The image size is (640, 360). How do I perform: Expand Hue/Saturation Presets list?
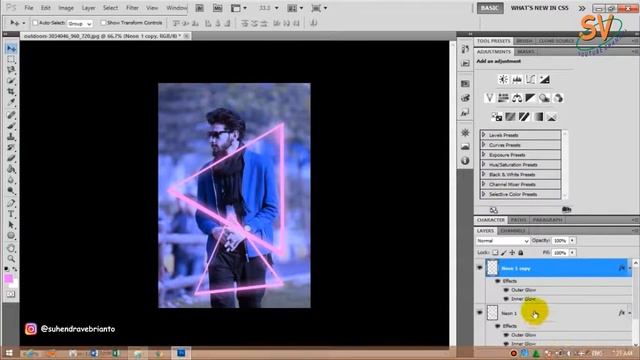pyautogui.click(x=484, y=164)
